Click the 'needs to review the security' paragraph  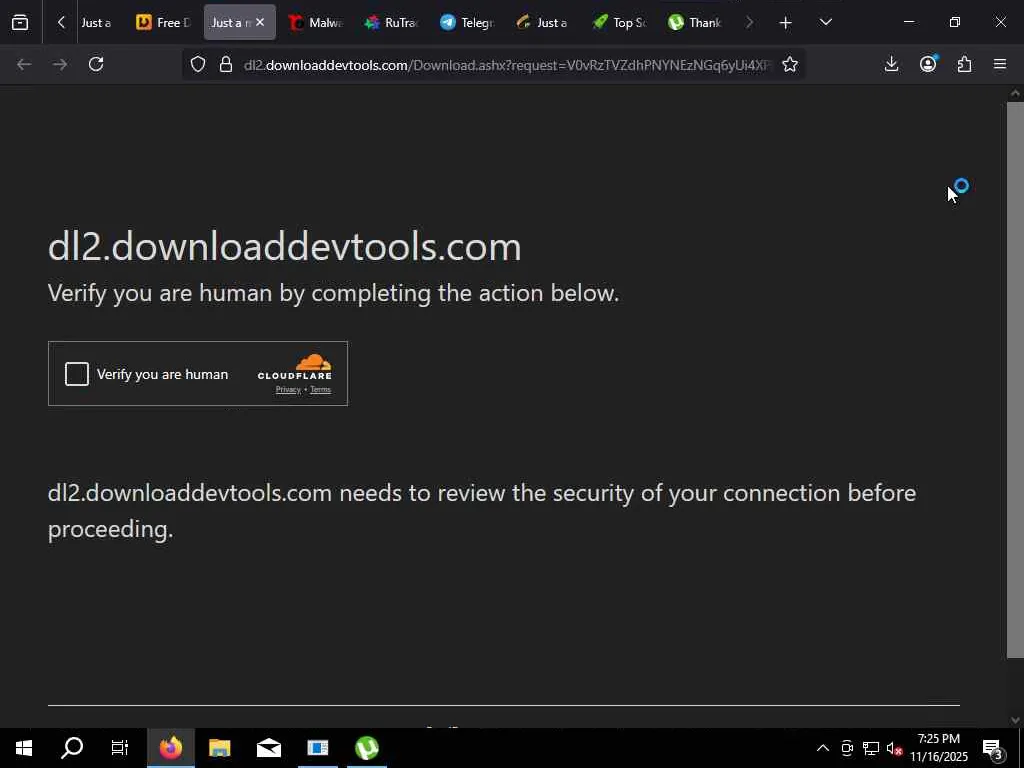coord(482,511)
